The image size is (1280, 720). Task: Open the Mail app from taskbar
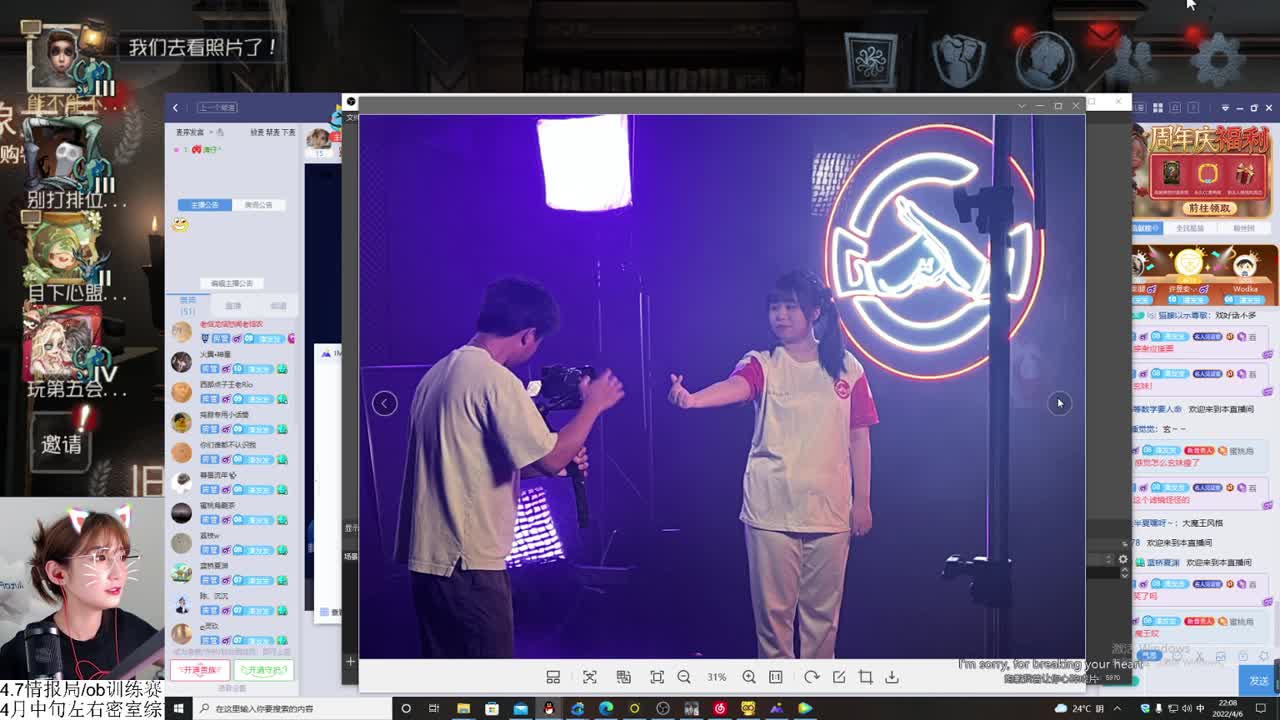(520, 708)
